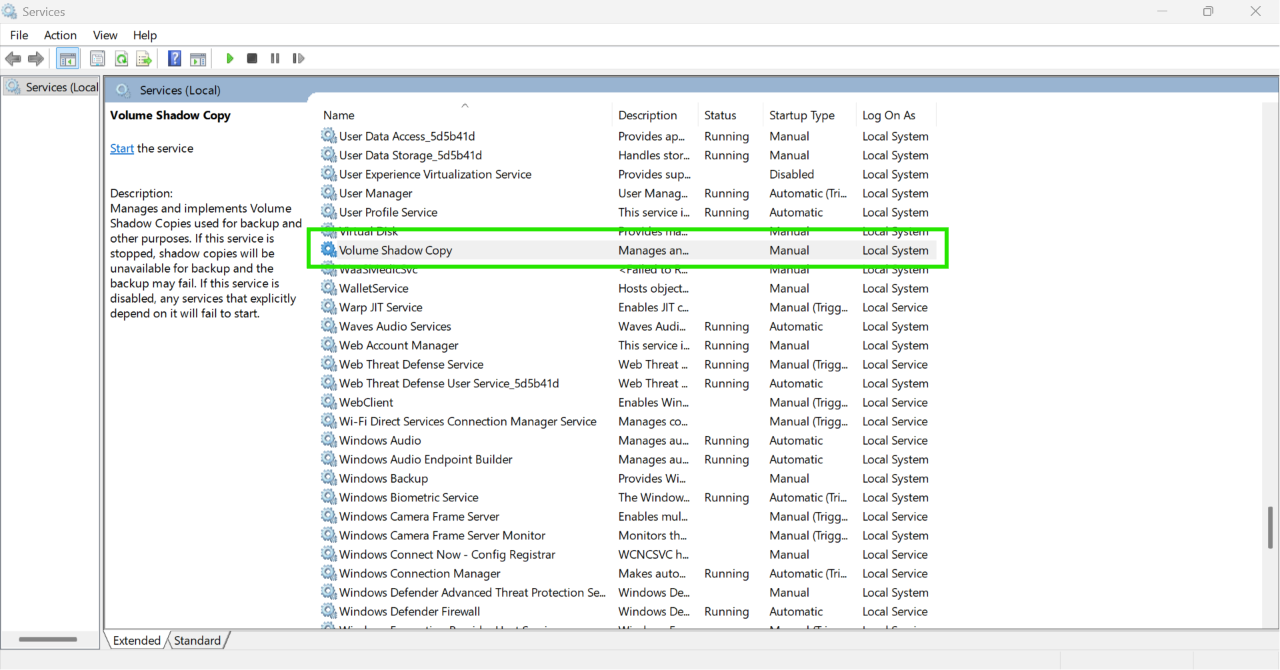The width and height of the screenshot is (1280, 670).
Task: Click Disabled startup type of User Experience Virtualization
Action: tap(791, 174)
